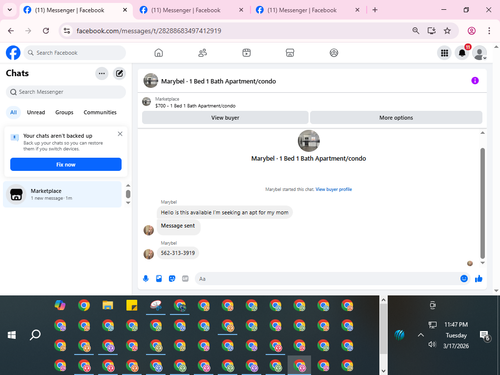Choose a sticker icon in composer

pos(172,278)
